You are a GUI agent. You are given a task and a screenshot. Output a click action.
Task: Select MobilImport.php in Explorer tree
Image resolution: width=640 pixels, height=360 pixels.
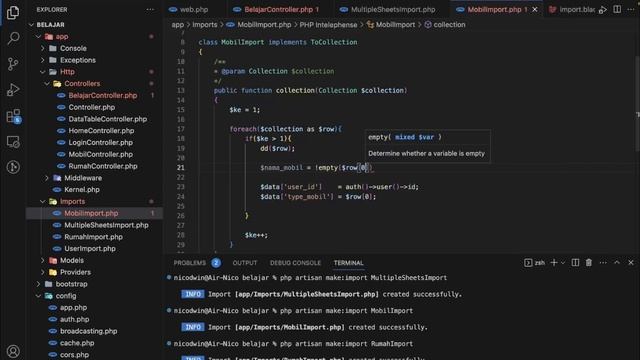click(95, 213)
